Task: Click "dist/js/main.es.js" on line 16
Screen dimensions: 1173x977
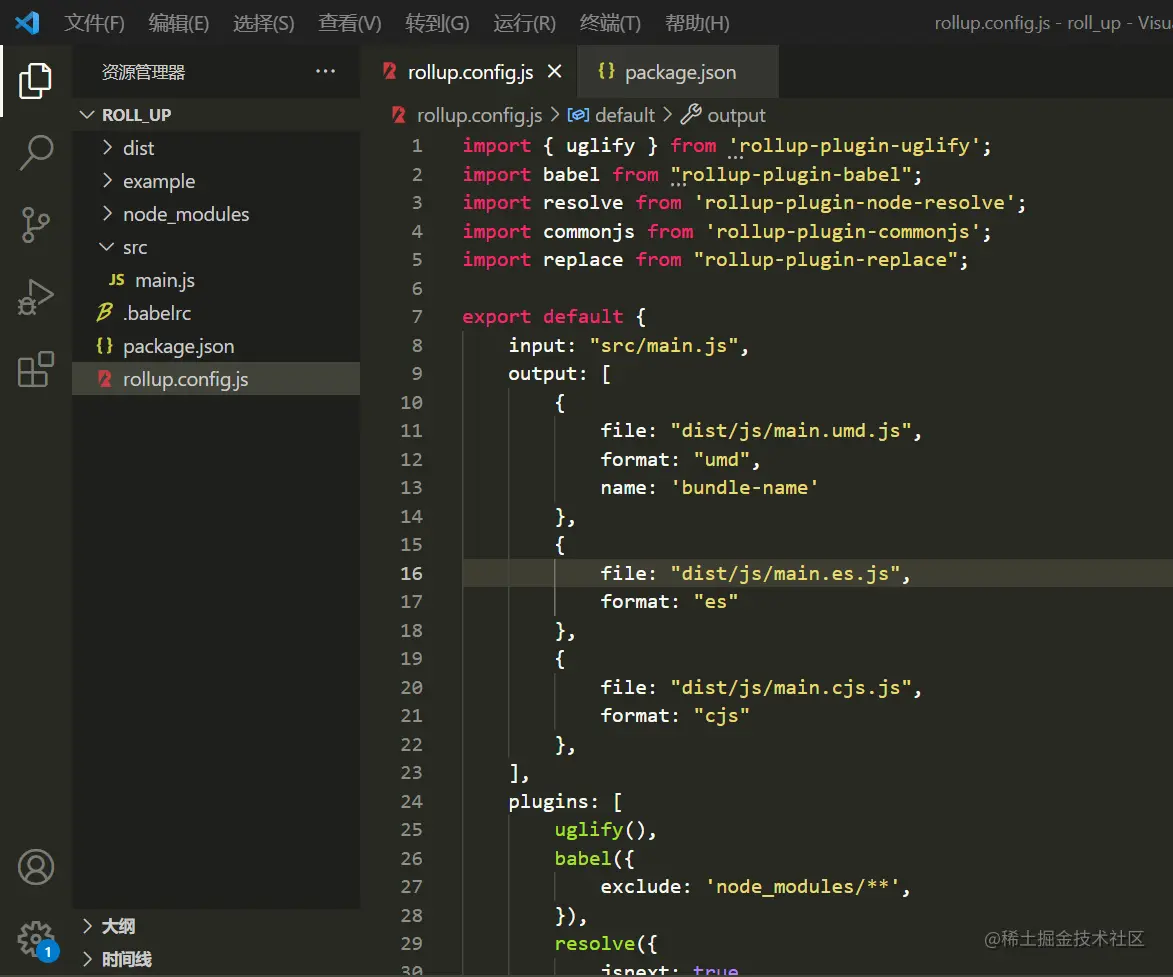Action: click(785, 573)
